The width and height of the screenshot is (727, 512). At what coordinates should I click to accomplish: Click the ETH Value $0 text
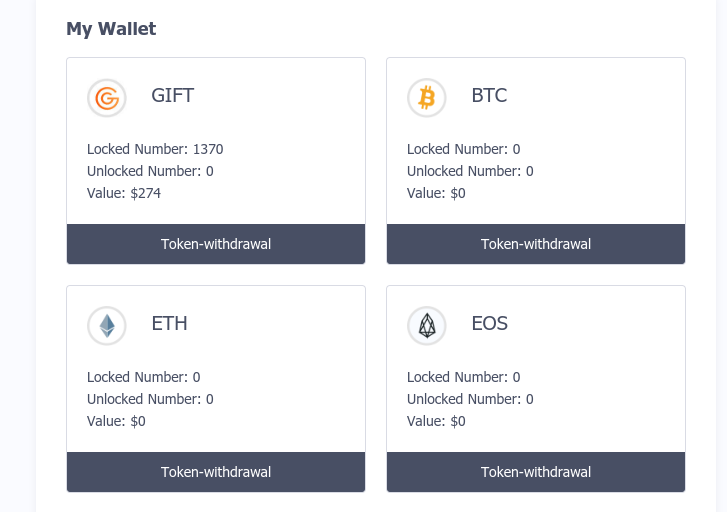coord(116,421)
